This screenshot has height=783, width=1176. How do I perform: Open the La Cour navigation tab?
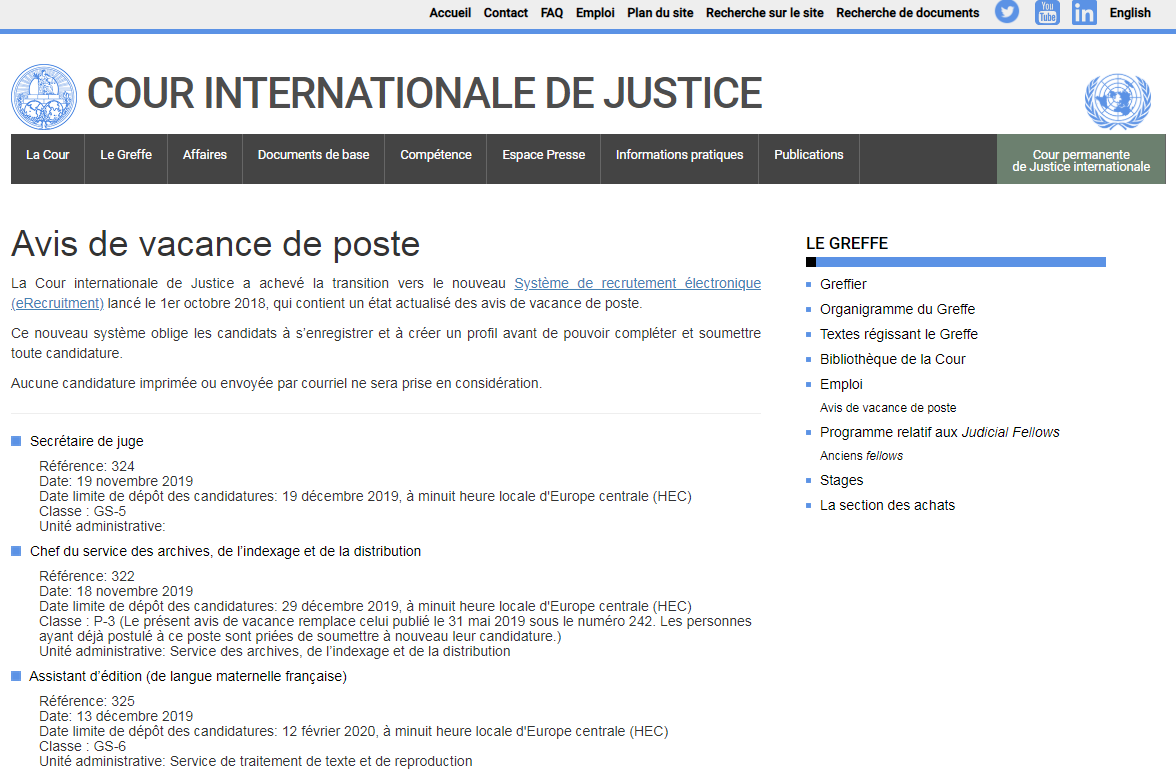coord(47,159)
